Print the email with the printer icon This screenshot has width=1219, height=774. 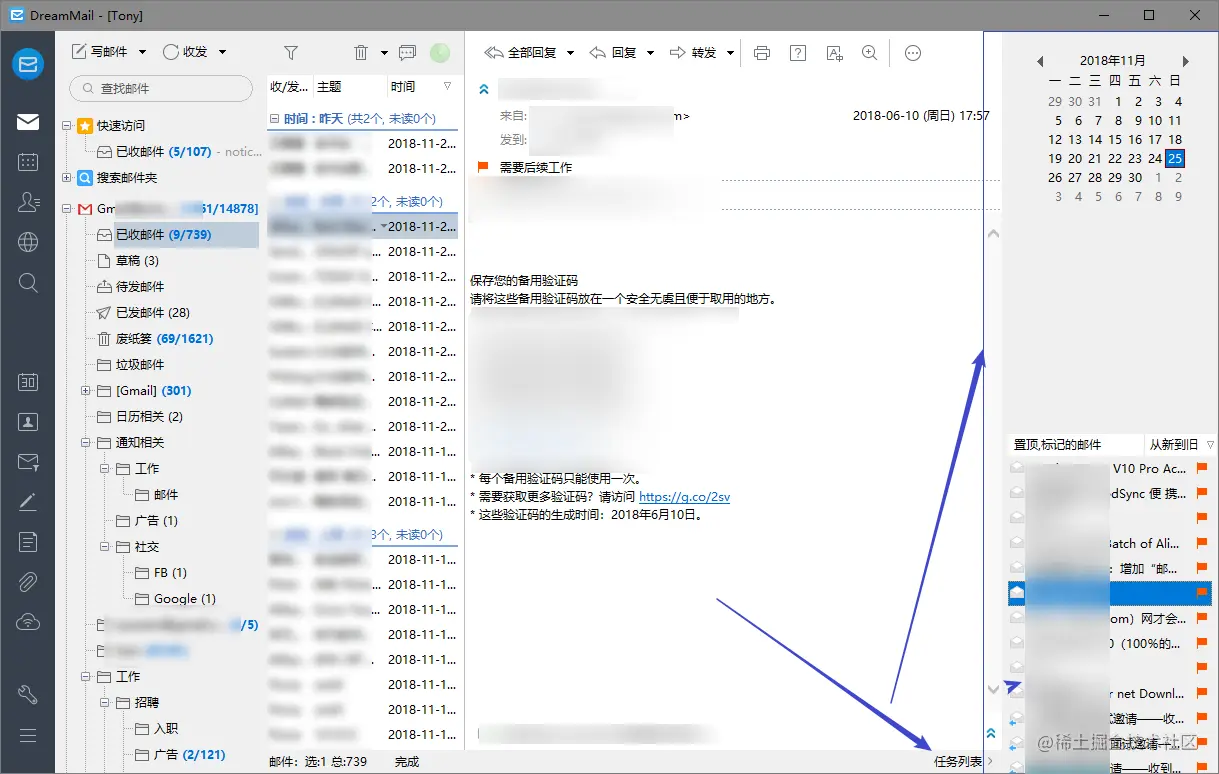pyautogui.click(x=762, y=53)
